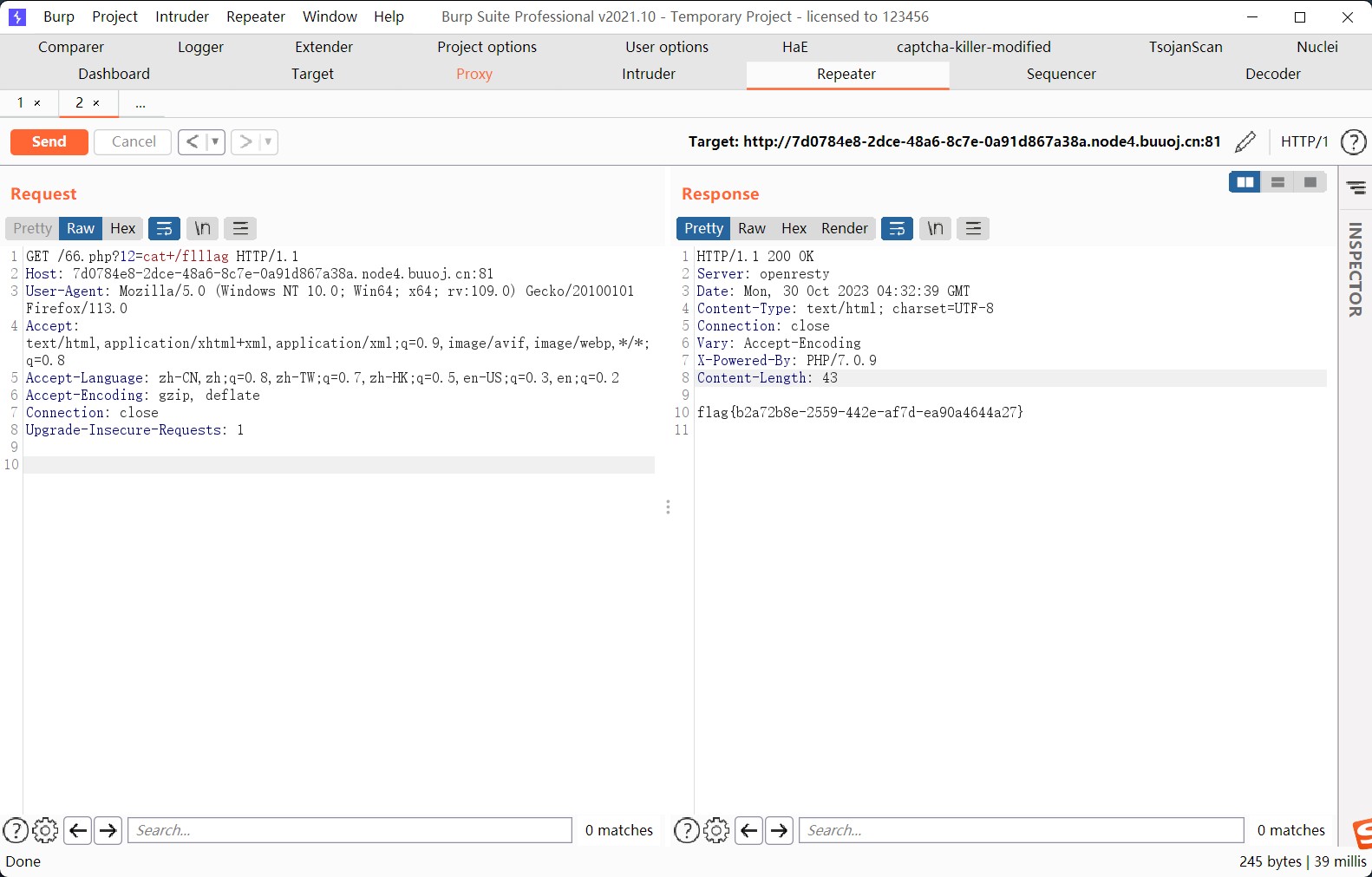Switch to the Dashboard tab
The height and width of the screenshot is (877, 1372).
tap(114, 74)
